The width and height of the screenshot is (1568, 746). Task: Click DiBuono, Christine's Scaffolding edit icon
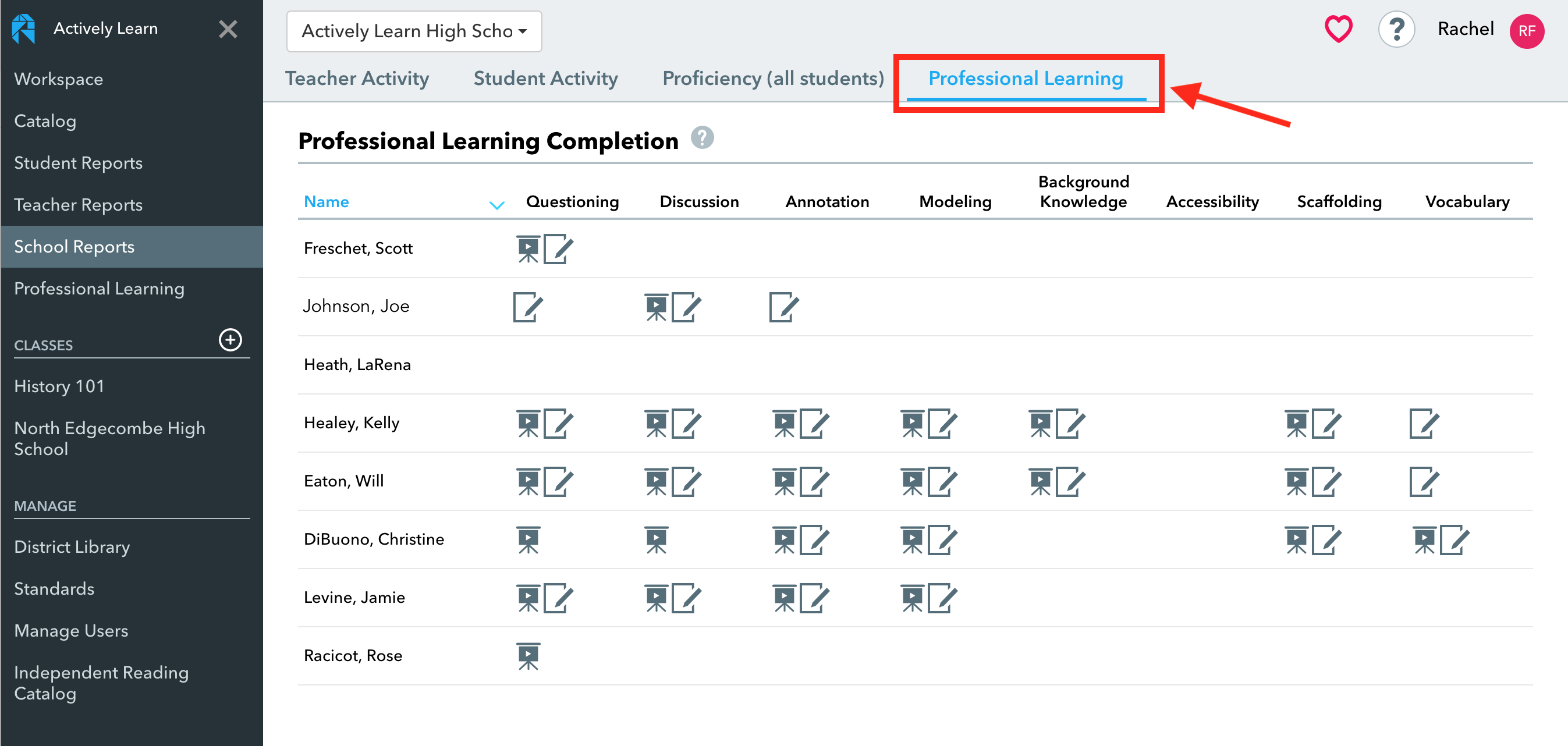(1326, 539)
